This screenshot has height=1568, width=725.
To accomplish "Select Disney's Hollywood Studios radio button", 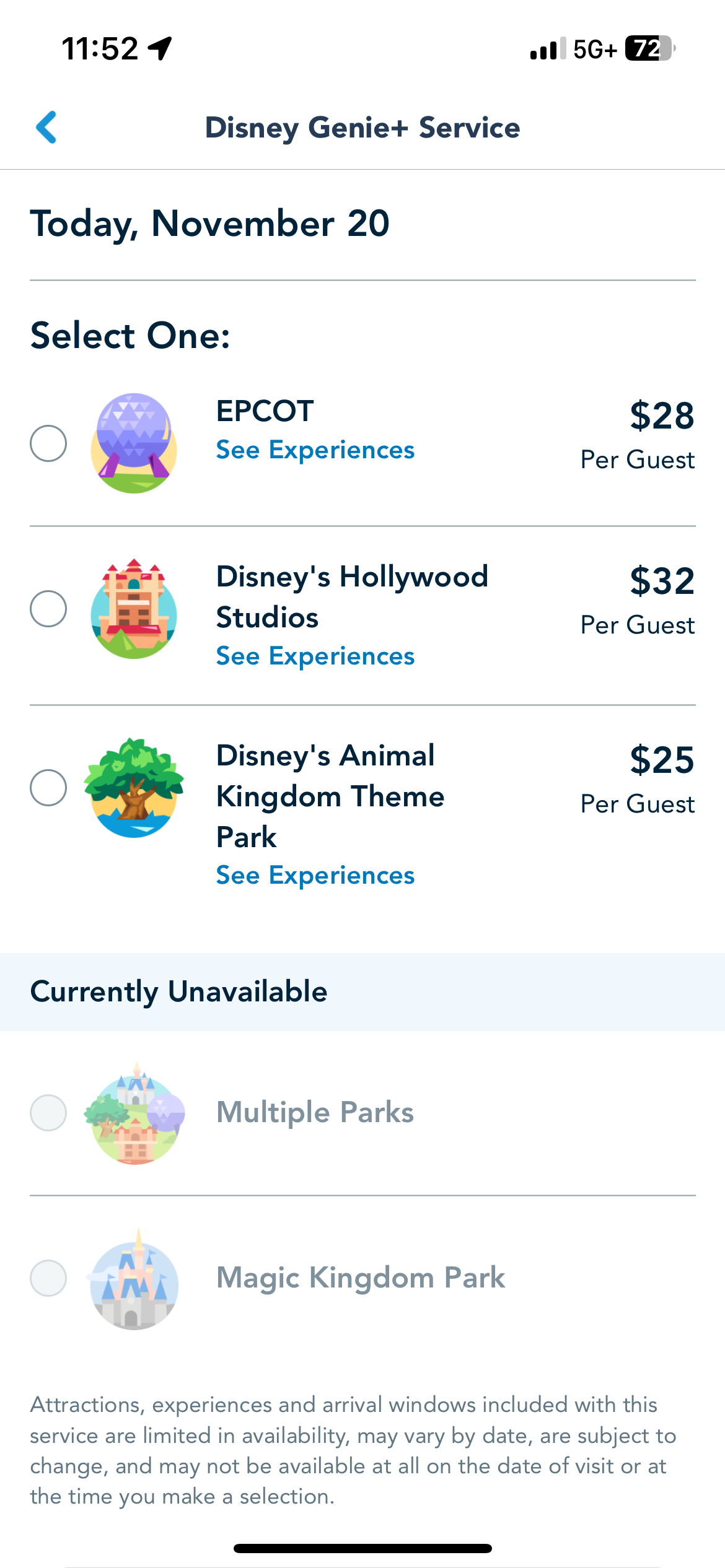I will pos(48,609).
